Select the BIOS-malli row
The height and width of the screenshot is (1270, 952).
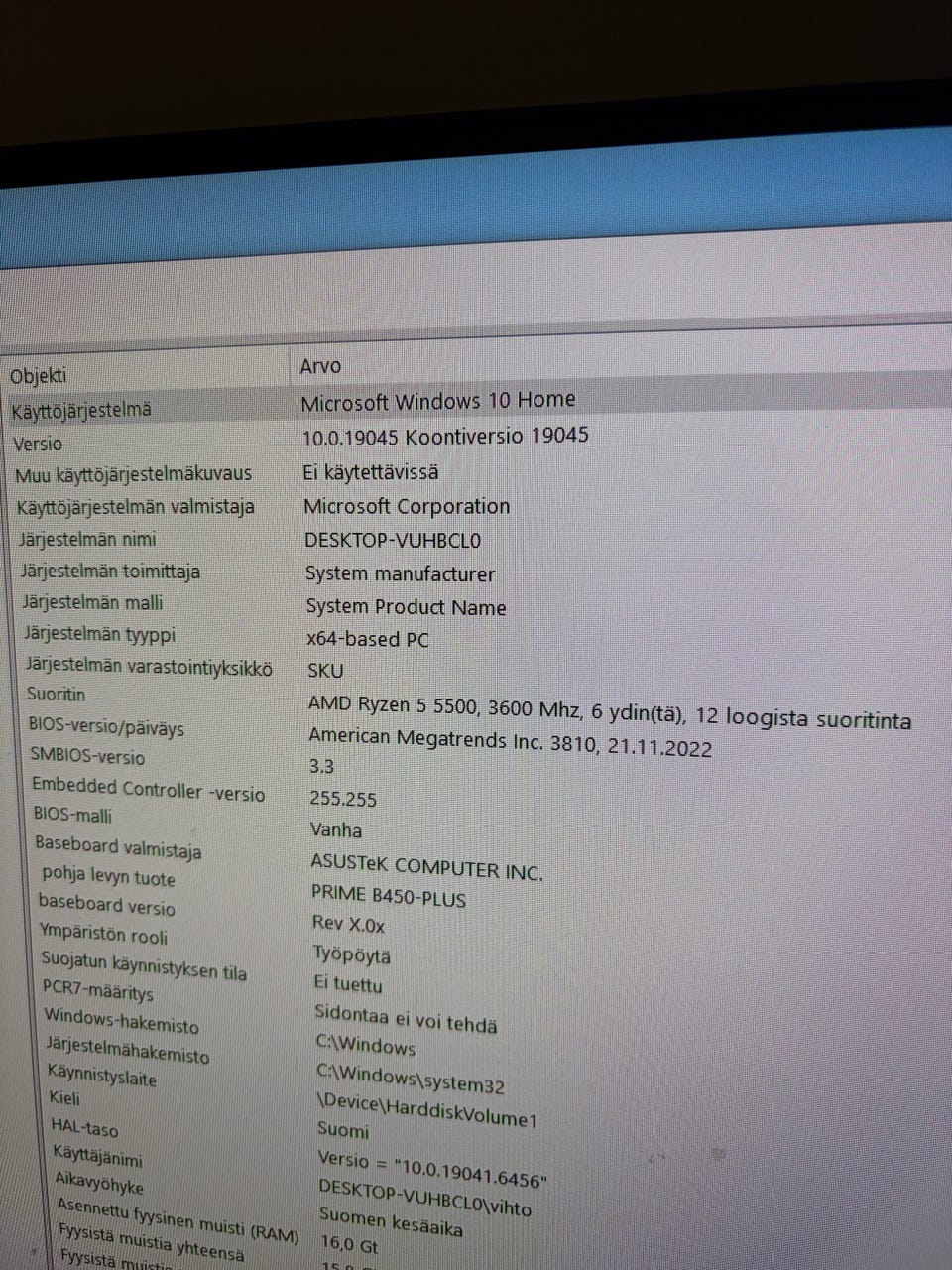[x=72, y=815]
